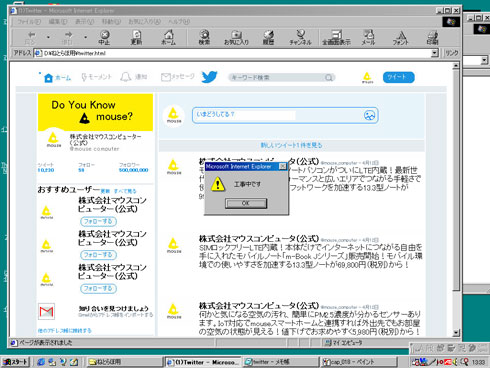Viewport: 490px width, 368px height.
Task: Open the File (ファイル) menu
Action: 29,22
